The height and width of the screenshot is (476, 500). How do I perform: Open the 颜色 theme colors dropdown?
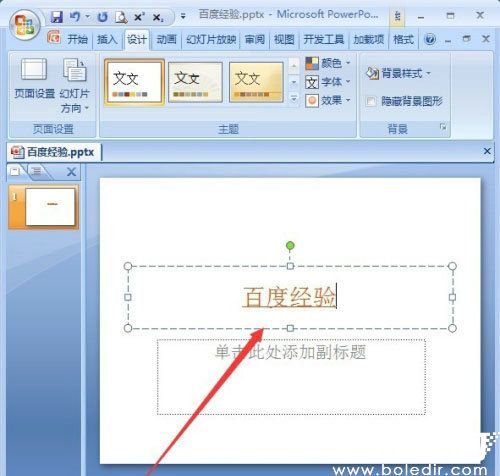pos(327,63)
